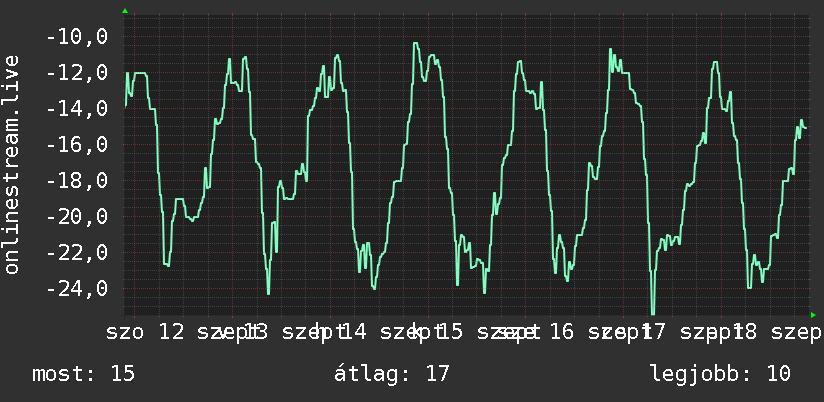
Task: Click the -12,0 y-axis label
Action: pos(77,73)
